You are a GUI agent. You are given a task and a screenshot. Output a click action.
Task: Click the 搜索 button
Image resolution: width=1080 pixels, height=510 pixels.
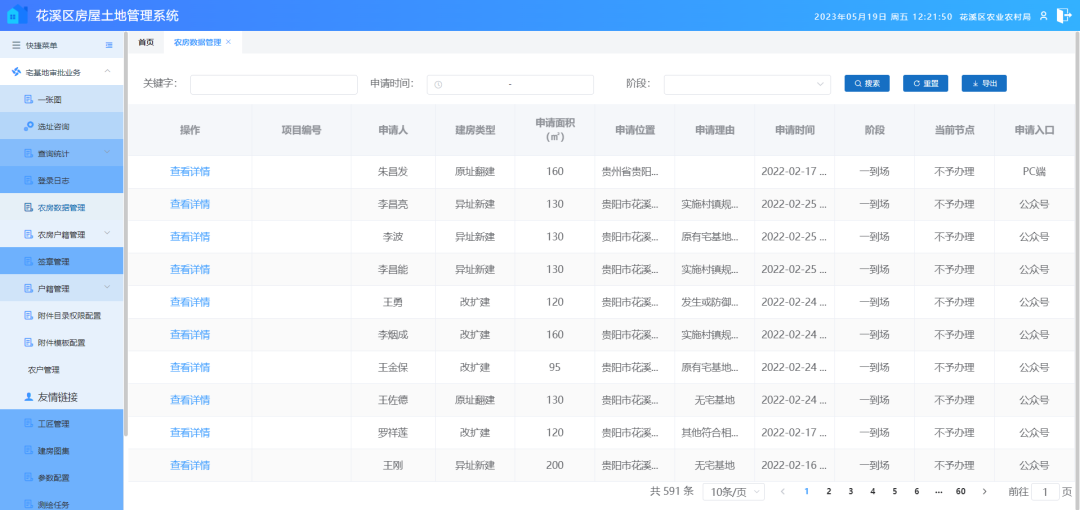tap(866, 84)
